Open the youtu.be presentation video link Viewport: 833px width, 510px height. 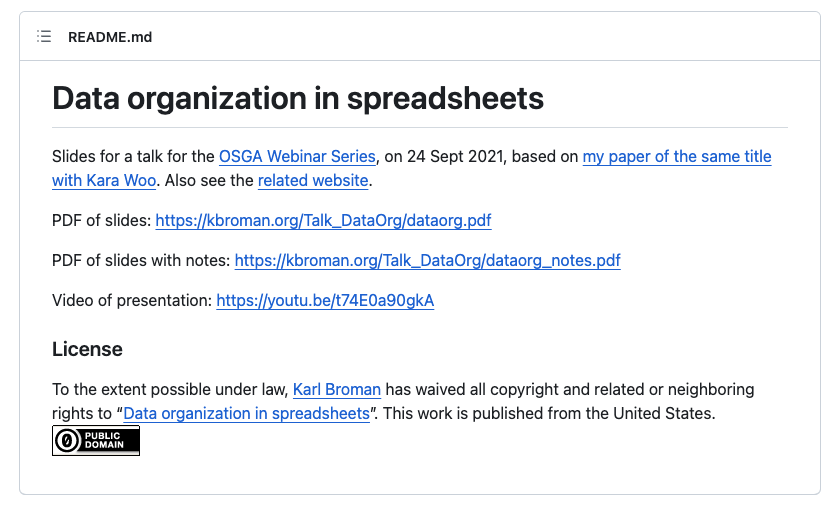pos(325,300)
